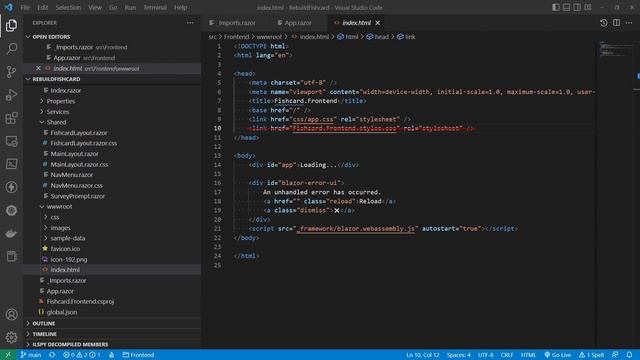Open the Extensions view
The height and width of the screenshot is (360, 640).
[x=11, y=118]
